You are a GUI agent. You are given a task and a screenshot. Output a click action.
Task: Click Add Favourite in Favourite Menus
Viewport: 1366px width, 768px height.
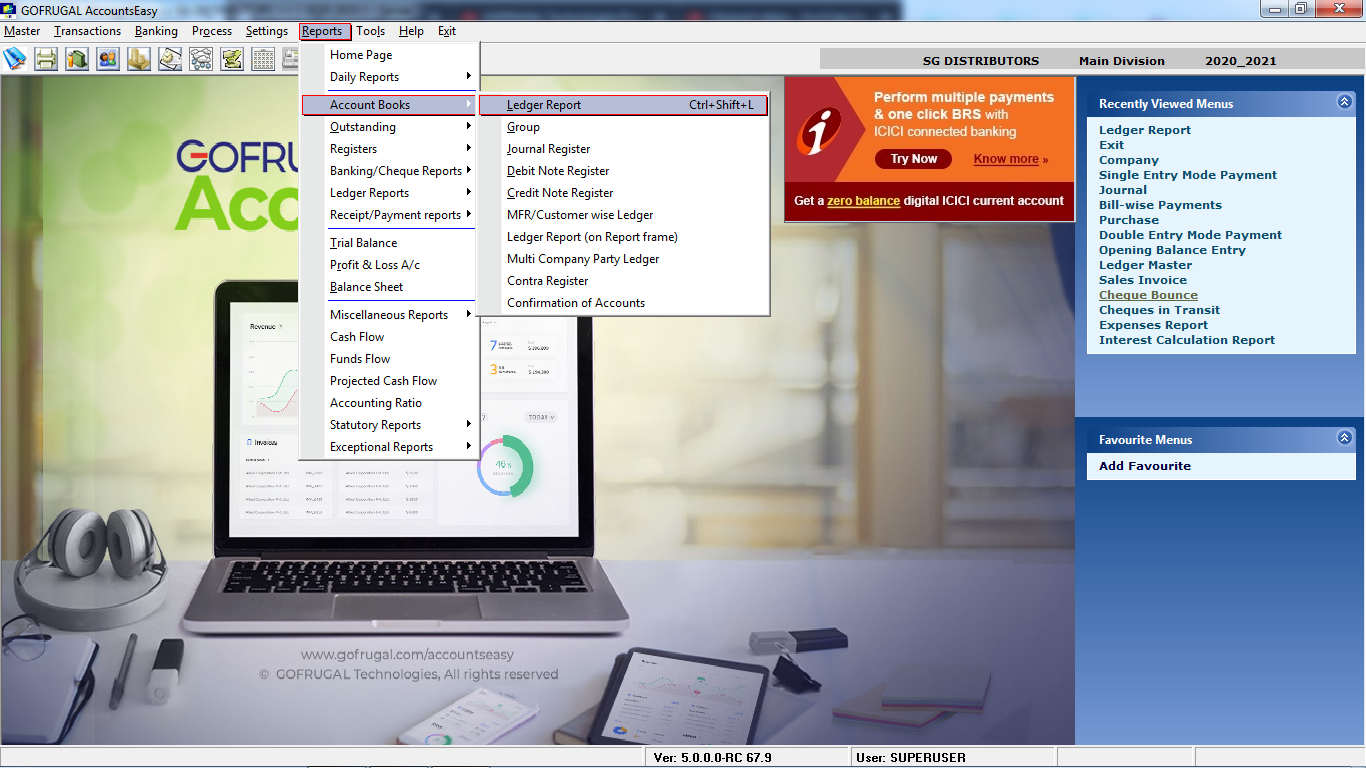tap(1145, 466)
